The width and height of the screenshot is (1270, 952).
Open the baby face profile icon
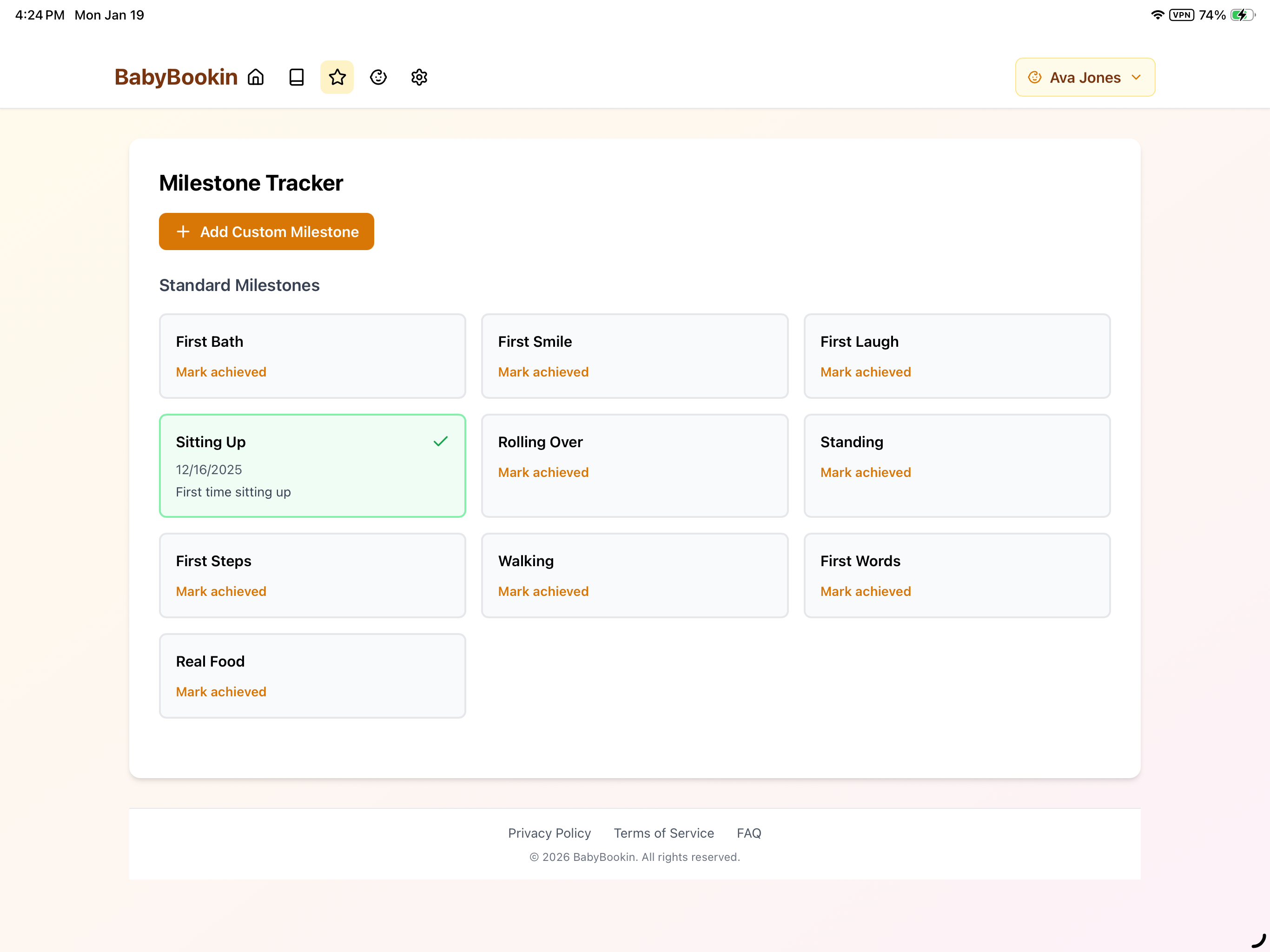[378, 77]
